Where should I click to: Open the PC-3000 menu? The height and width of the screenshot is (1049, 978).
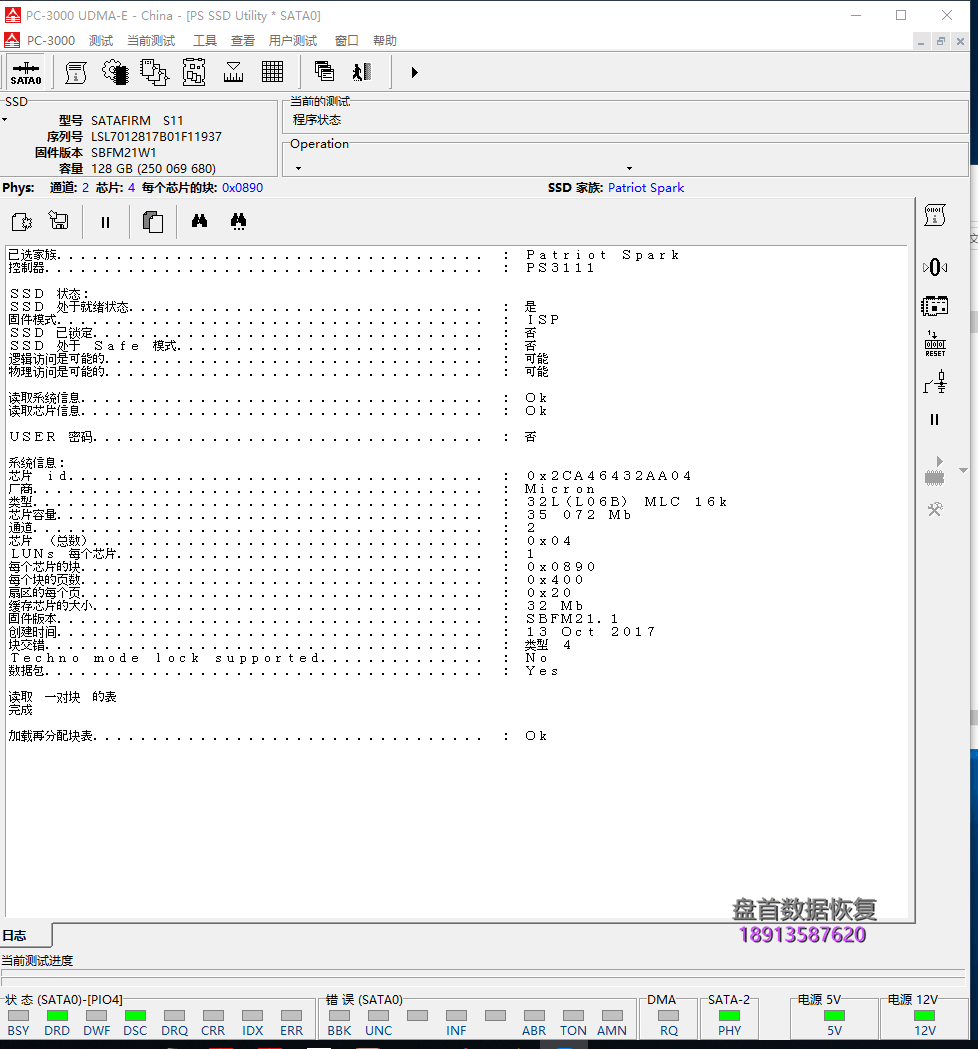click(x=51, y=41)
